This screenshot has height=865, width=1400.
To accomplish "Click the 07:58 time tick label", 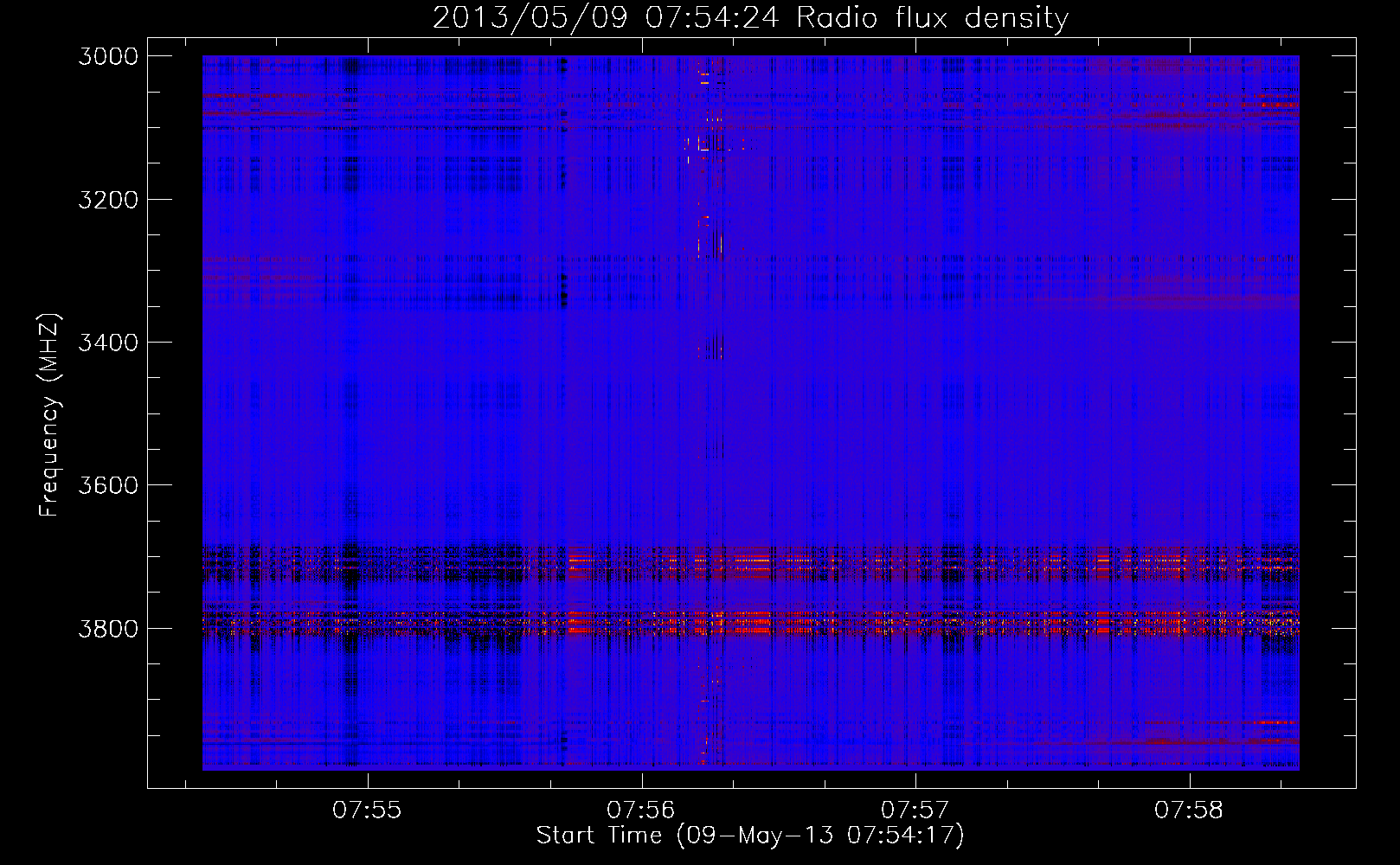I will (1189, 811).
